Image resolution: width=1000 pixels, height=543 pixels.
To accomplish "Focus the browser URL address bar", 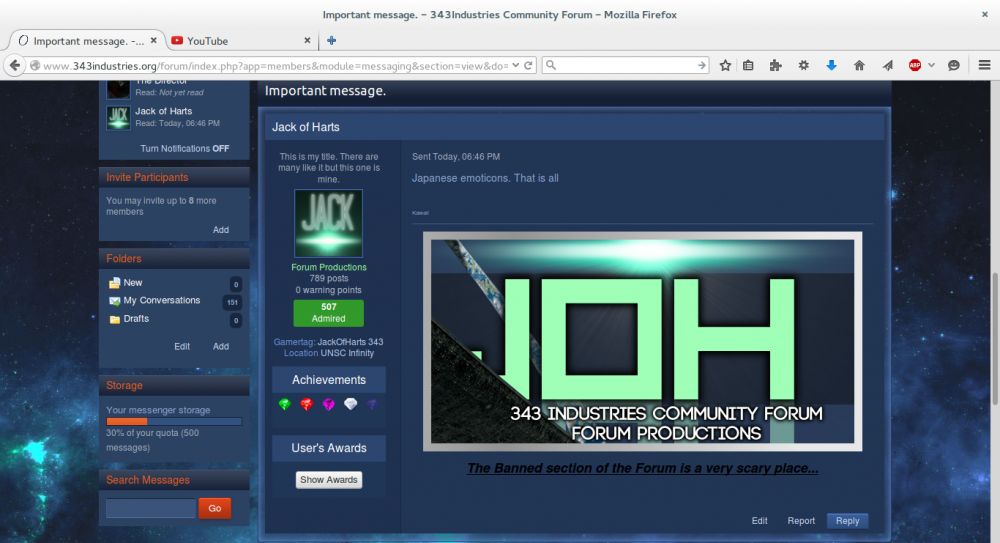I will 276,66.
